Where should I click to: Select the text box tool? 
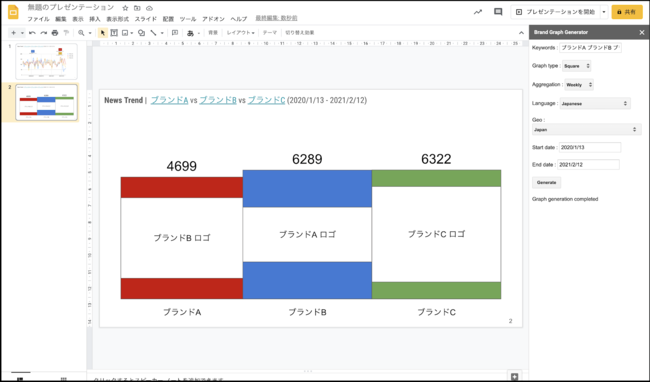(114, 33)
